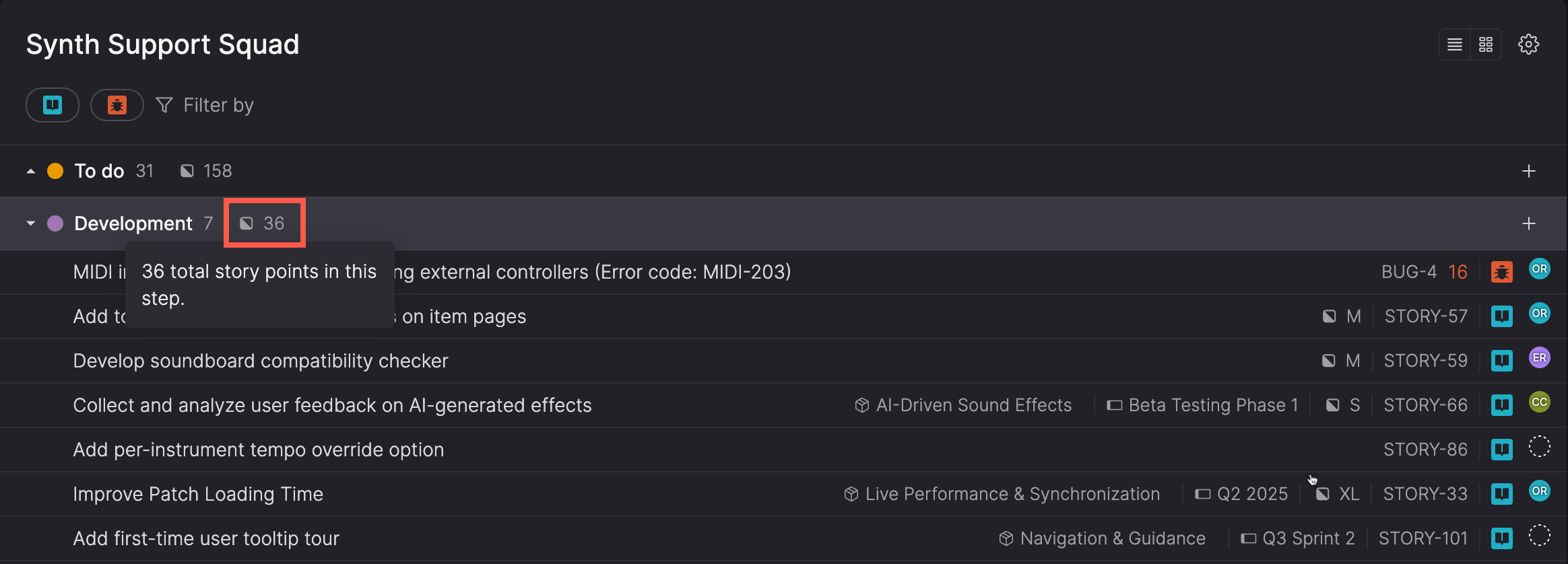Image resolution: width=1568 pixels, height=564 pixels.
Task: Add a new item to Development
Action: 1529,223
